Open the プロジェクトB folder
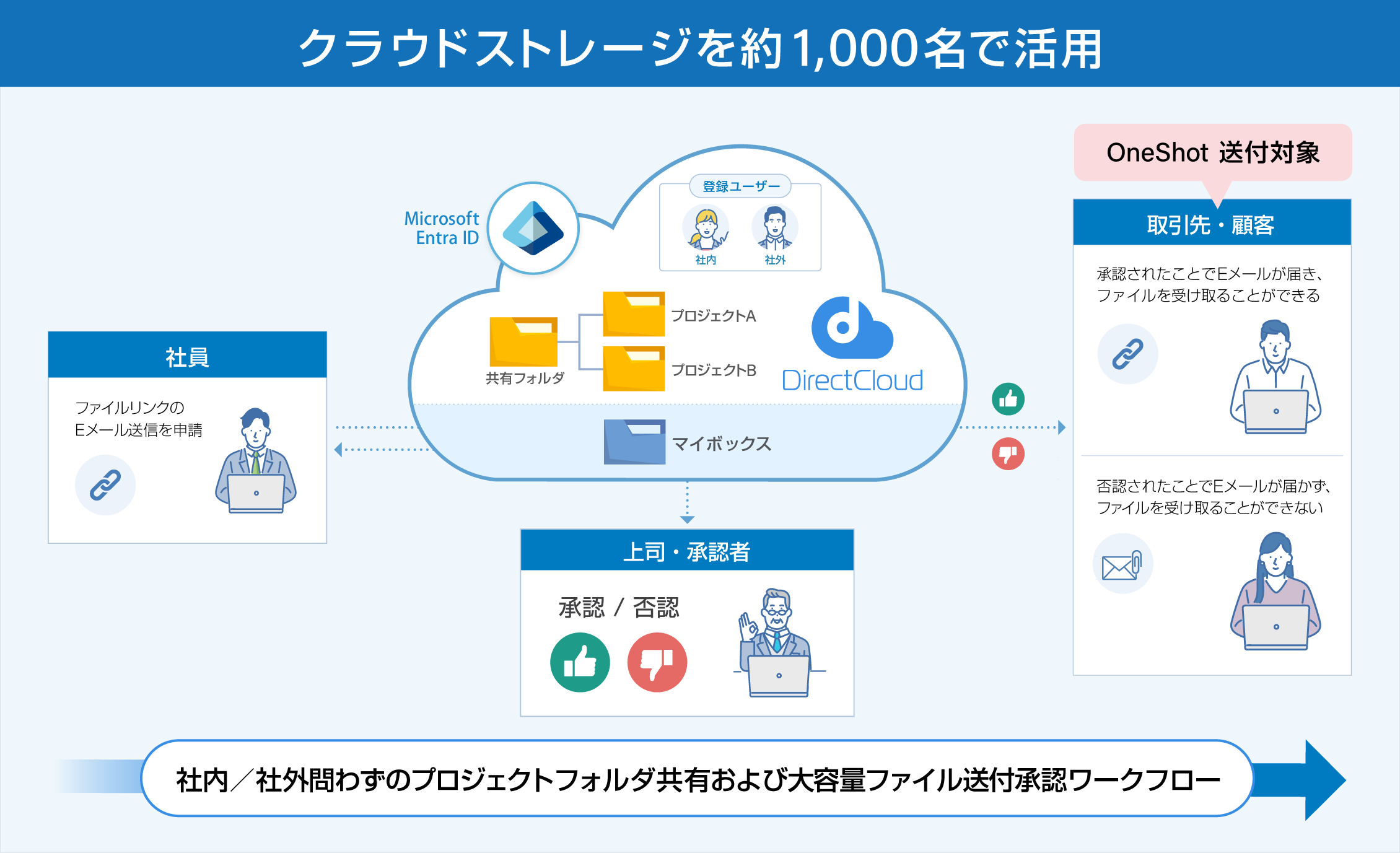This screenshot has width=1400, height=853. tap(634, 369)
